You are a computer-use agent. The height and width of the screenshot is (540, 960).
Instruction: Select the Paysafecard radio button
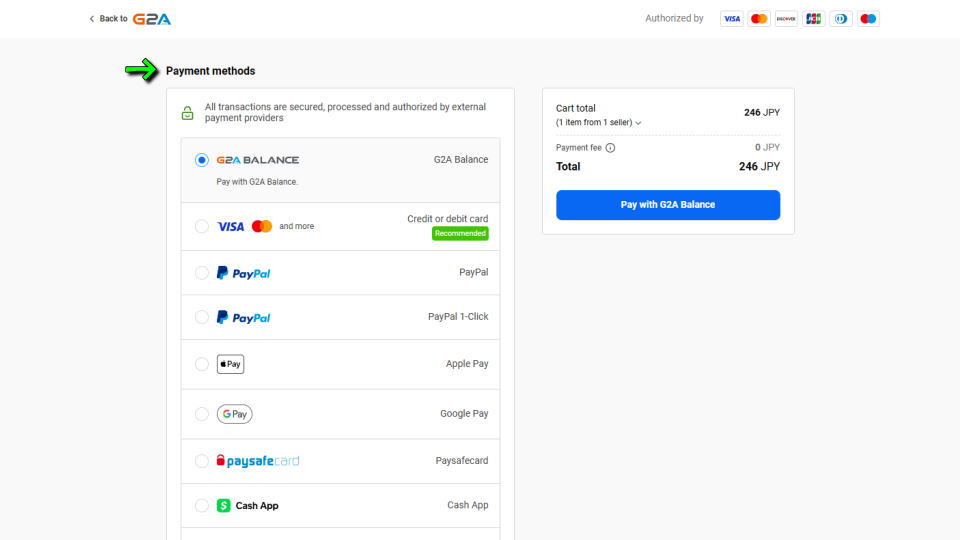pyautogui.click(x=201, y=461)
